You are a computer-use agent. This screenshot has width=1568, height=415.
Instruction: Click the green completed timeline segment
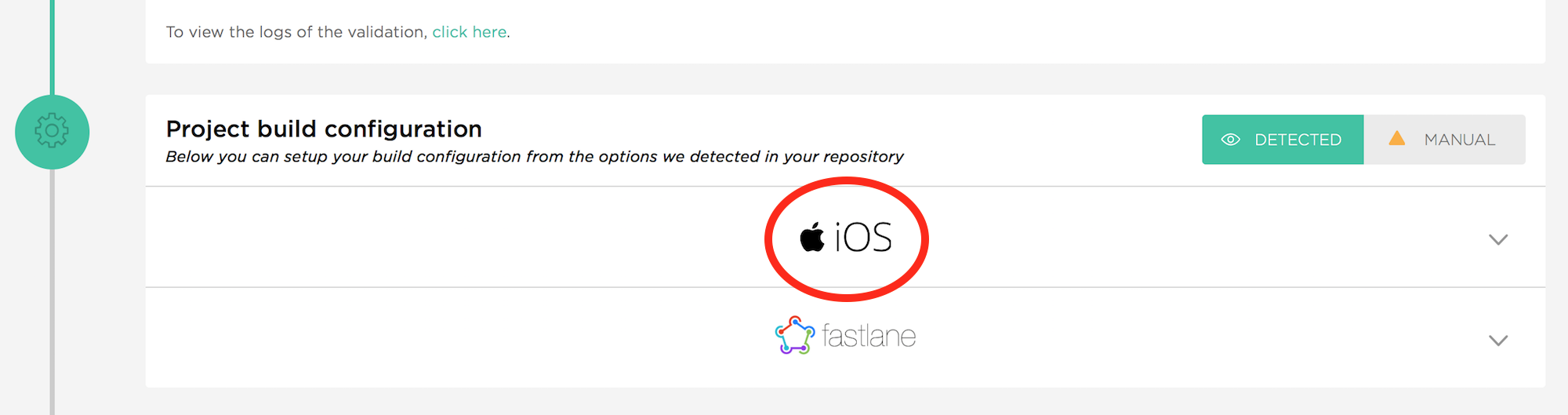pos(52,47)
